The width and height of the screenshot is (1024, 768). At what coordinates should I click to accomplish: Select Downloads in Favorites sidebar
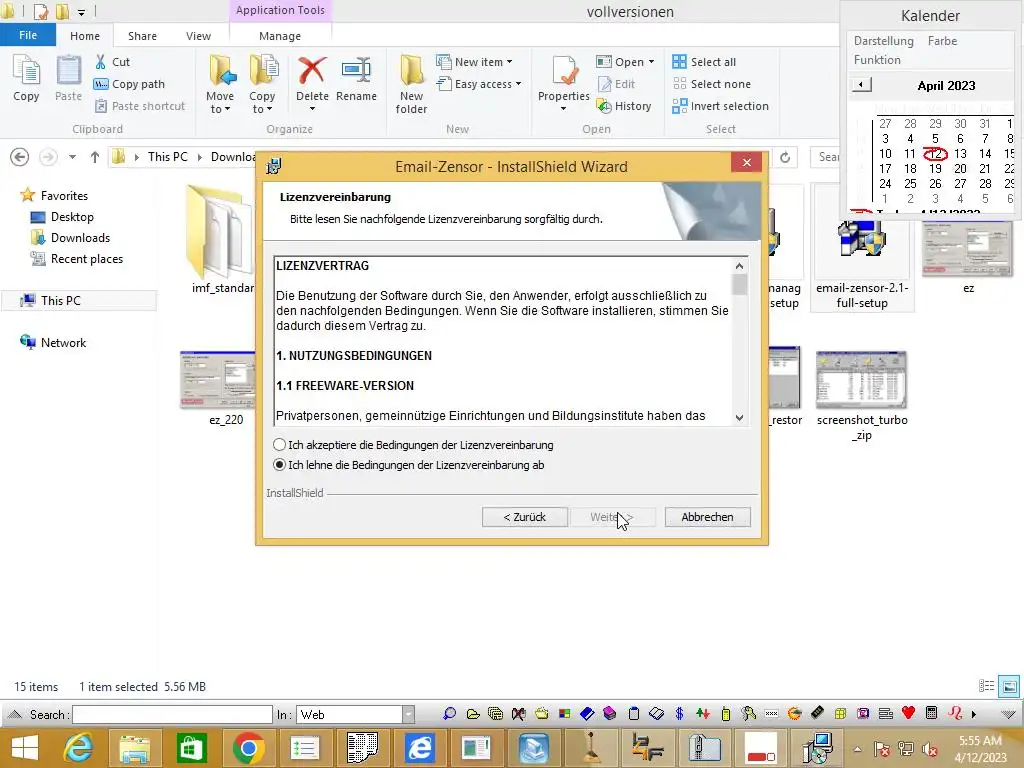(x=70, y=238)
